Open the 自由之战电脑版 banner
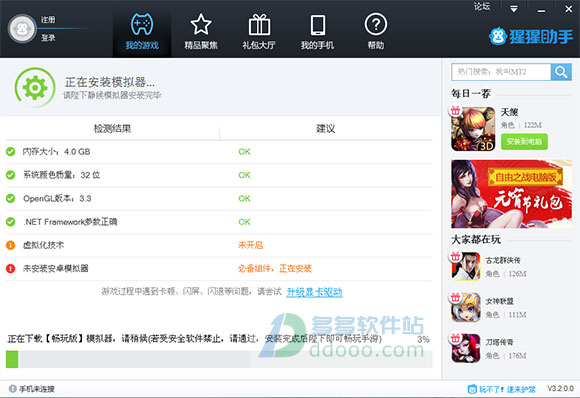Image resolution: width=580 pixels, height=398 pixels. pos(512,194)
